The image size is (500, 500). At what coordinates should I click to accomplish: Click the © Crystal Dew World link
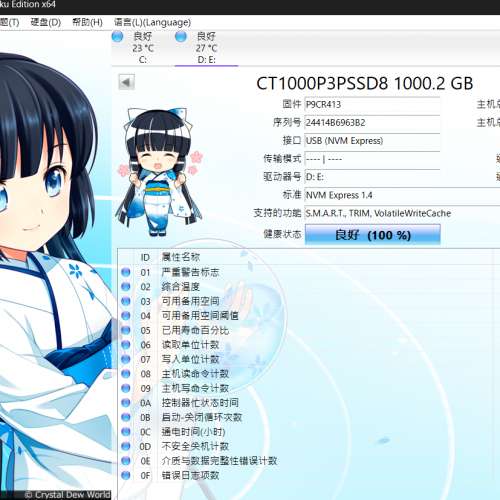(x=68, y=495)
